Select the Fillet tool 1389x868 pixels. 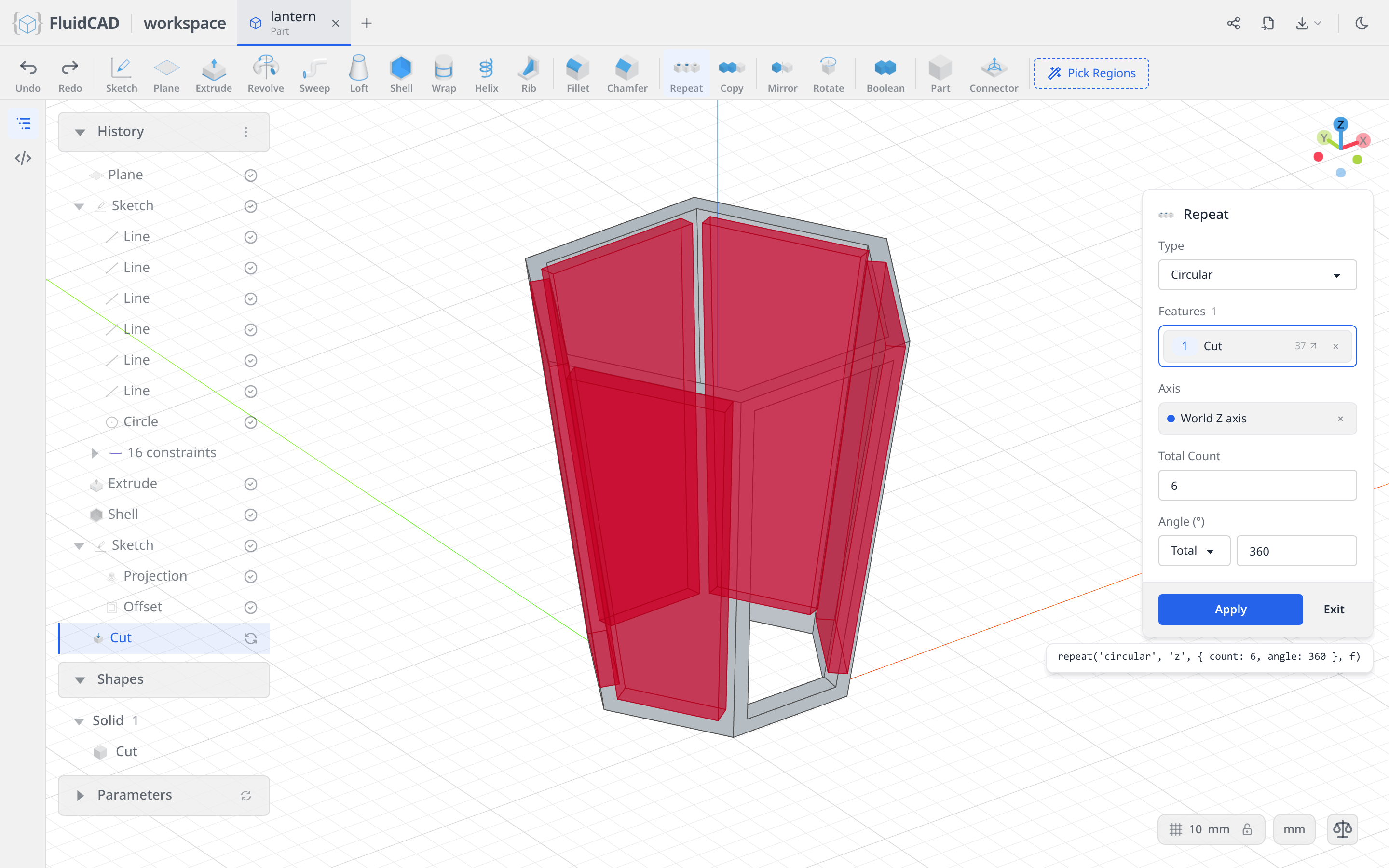[577, 74]
